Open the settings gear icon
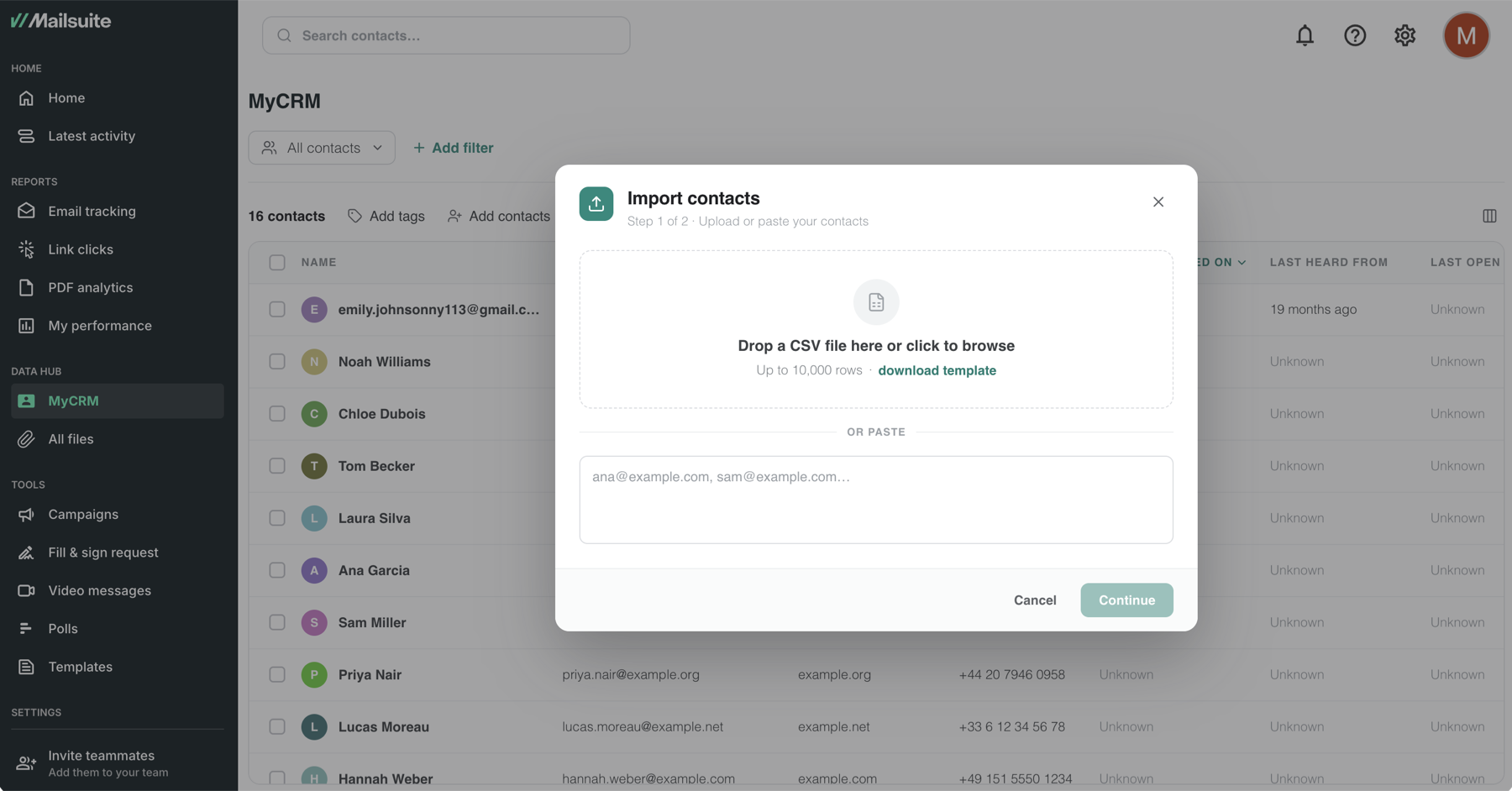This screenshot has width=1512, height=791. coord(1404,35)
